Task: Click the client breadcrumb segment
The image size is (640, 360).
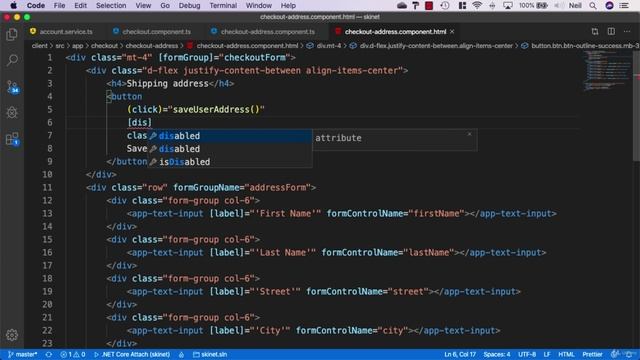Action: (x=40, y=46)
